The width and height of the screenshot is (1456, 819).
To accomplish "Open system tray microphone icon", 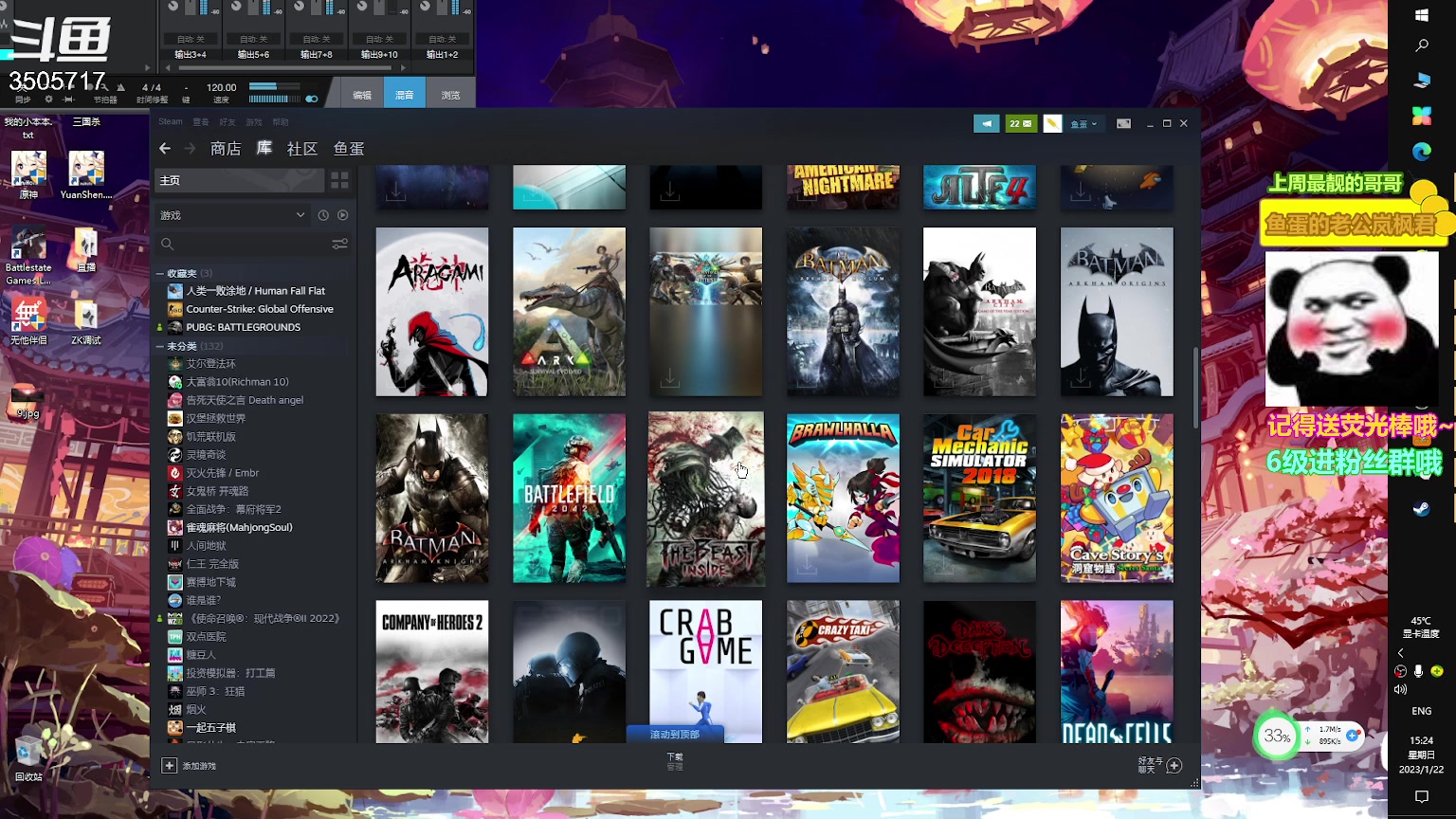I will 1418,671.
